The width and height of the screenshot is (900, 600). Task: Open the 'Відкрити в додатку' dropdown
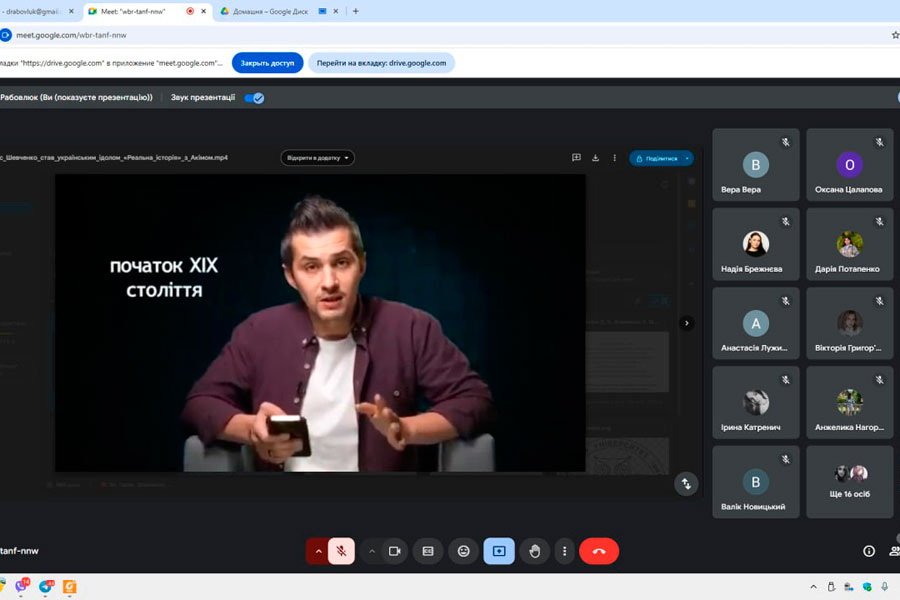pyautogui.click(x=317, y=158)
